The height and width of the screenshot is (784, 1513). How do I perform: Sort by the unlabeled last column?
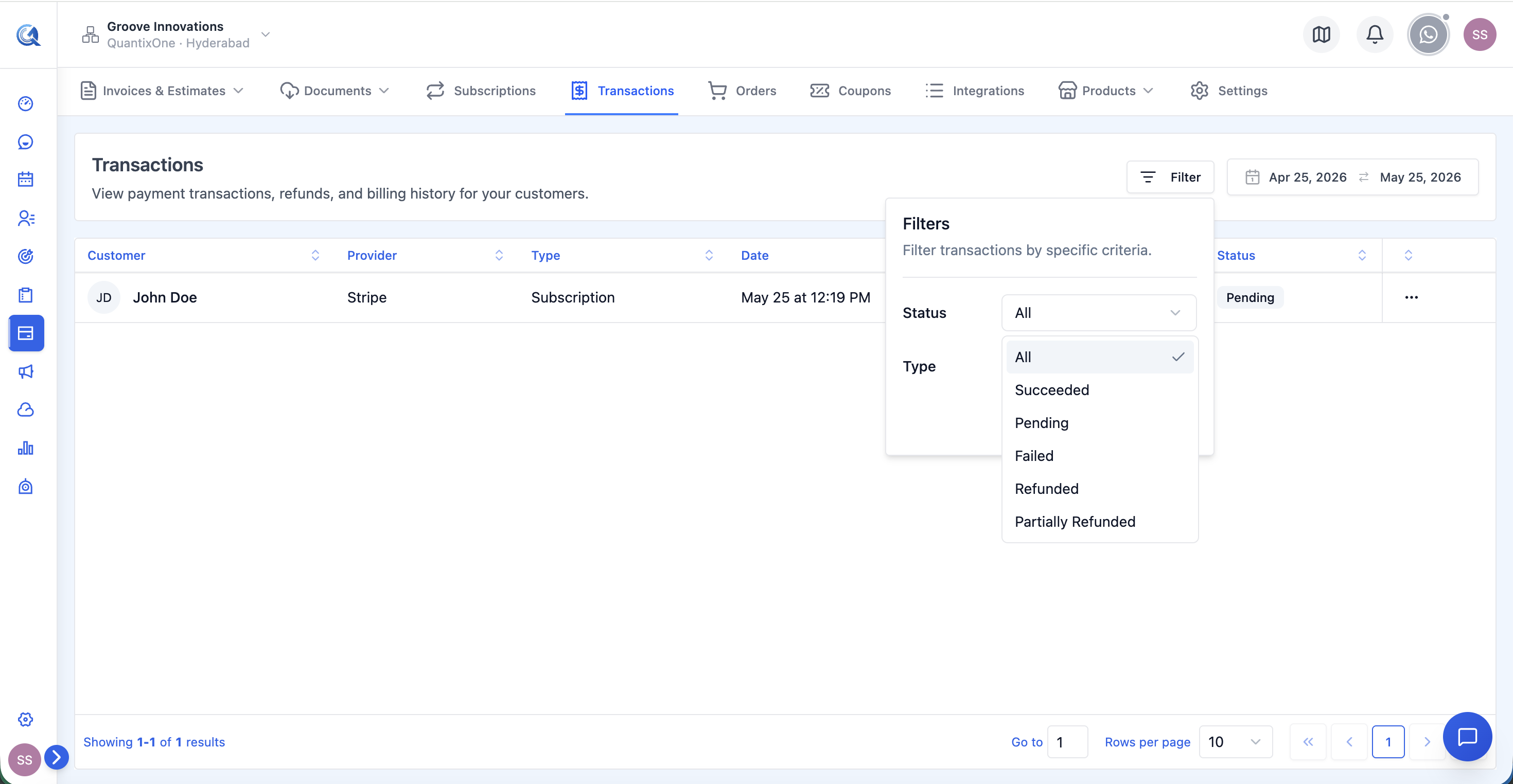tap(1408, 255)
